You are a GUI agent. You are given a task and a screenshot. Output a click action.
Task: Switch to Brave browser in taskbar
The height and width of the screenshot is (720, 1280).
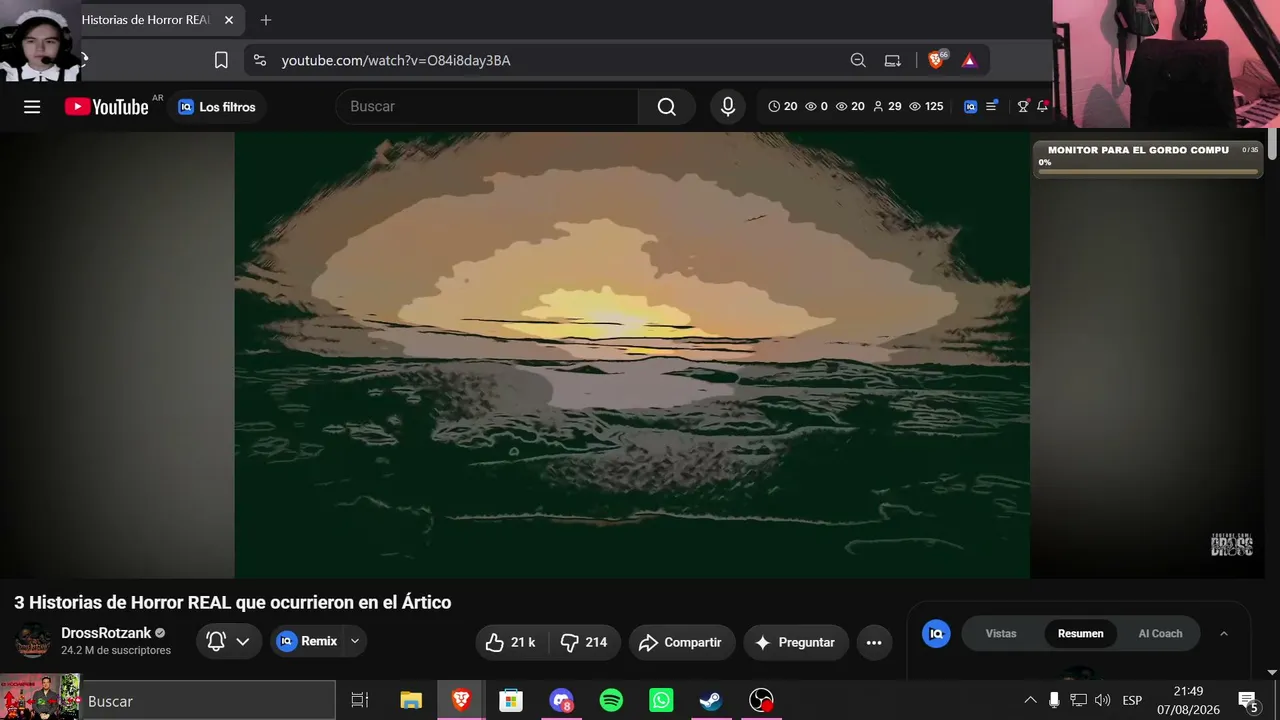(461, 701)
